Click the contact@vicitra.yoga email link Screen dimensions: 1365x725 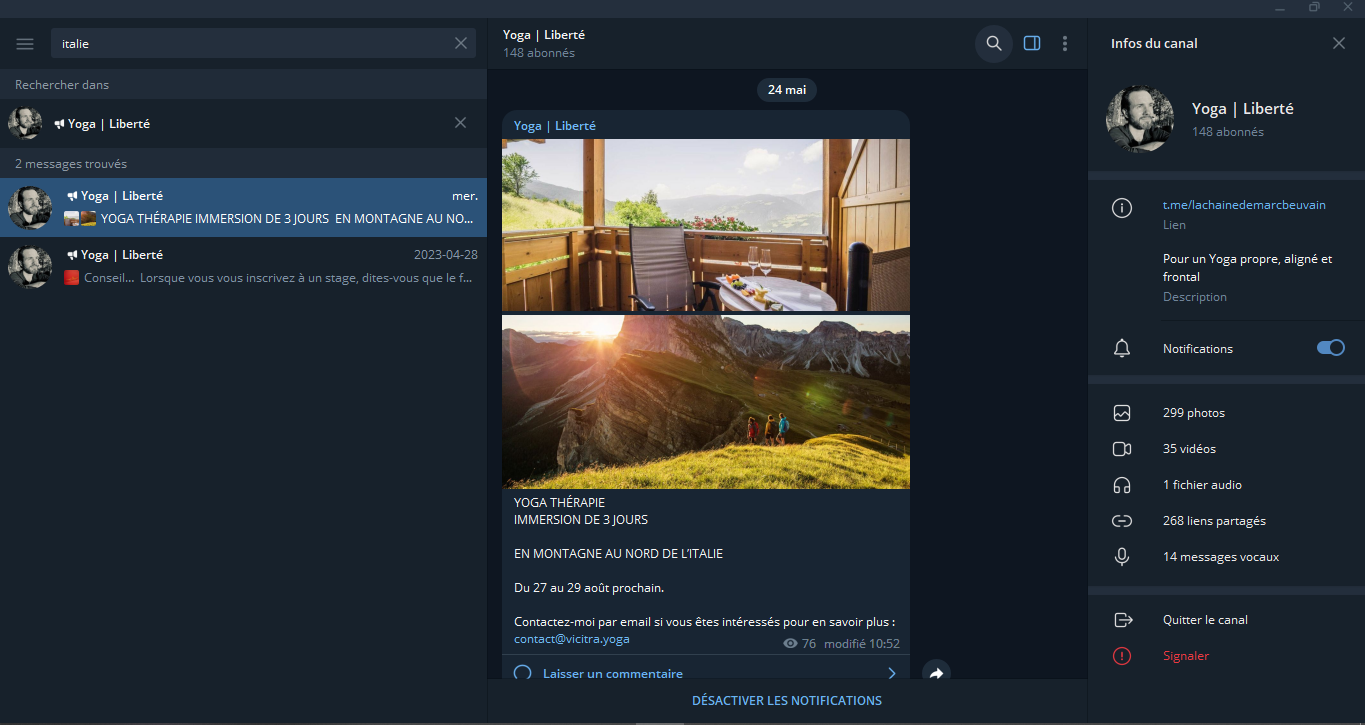572,639
